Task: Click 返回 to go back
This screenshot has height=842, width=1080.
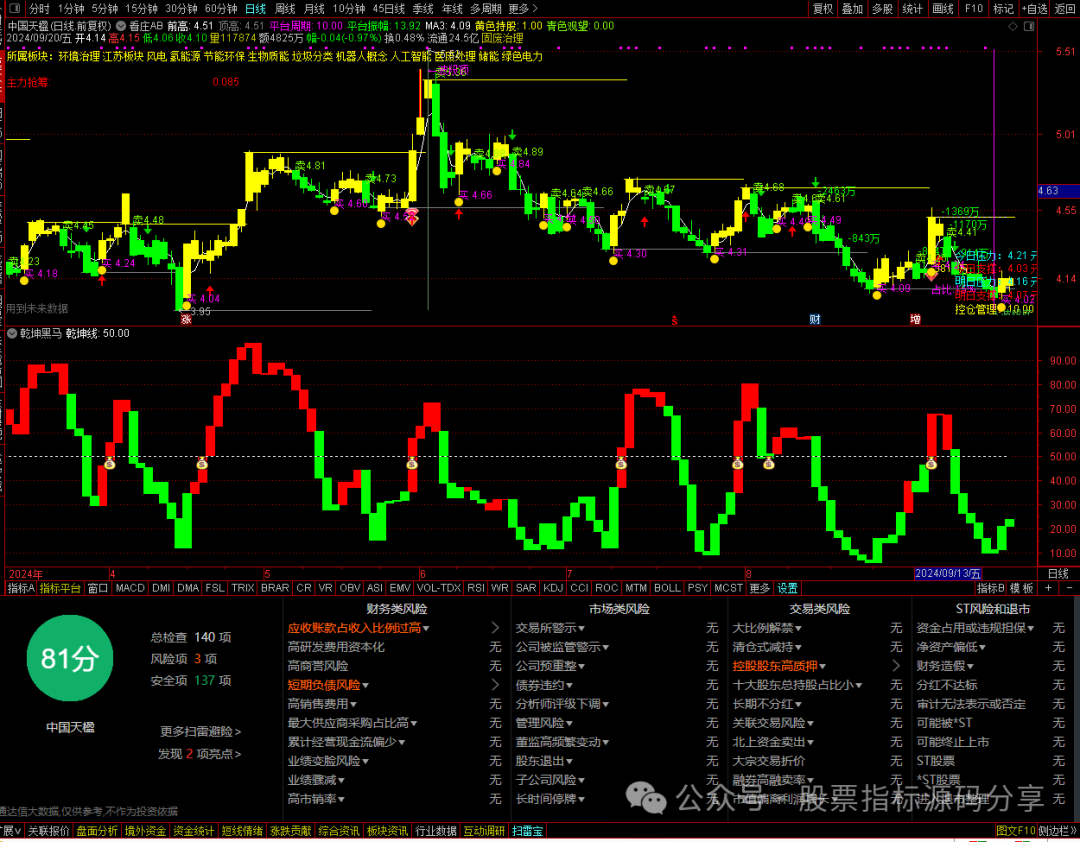Action: [1065, 9]
